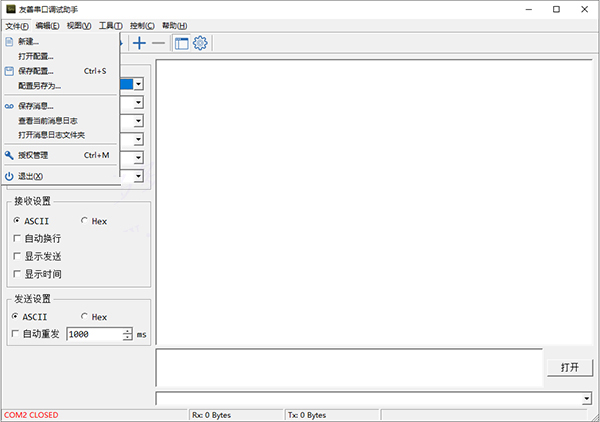
Task: Open the 文件(F) menu
Action: [x=17, y=26]
